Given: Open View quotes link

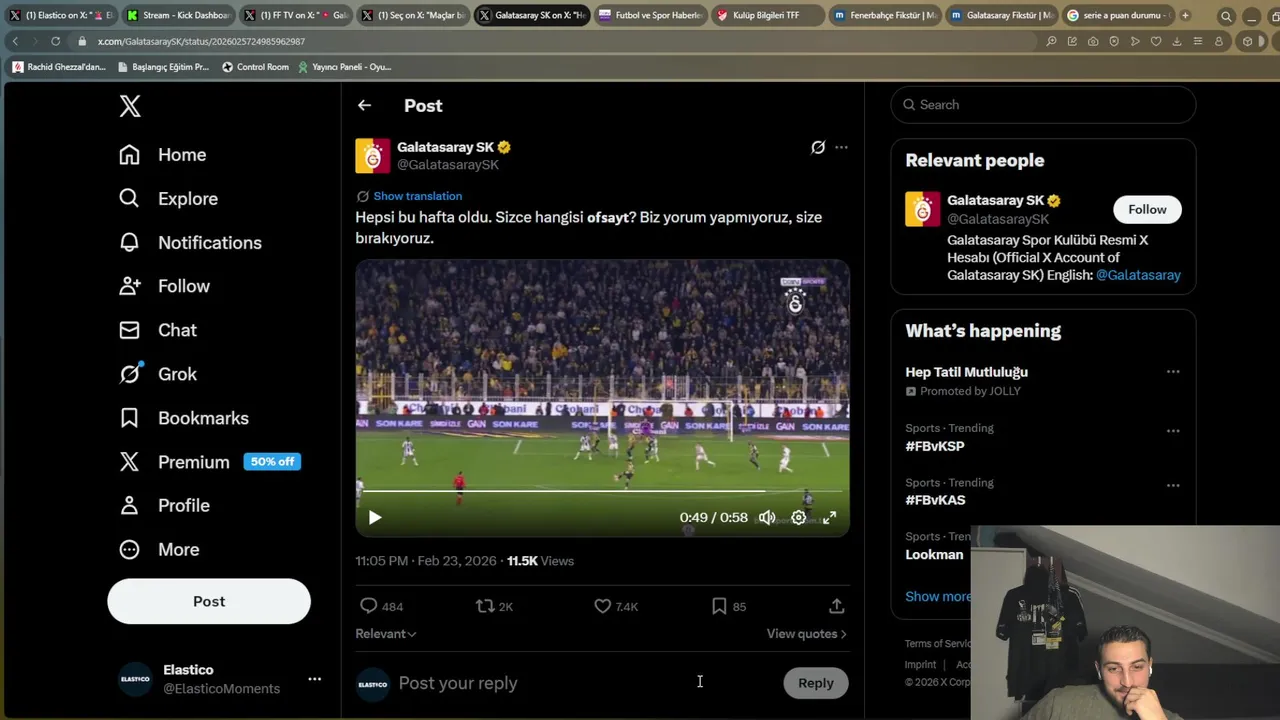Looking at the screenshot, I should (806, 634).
